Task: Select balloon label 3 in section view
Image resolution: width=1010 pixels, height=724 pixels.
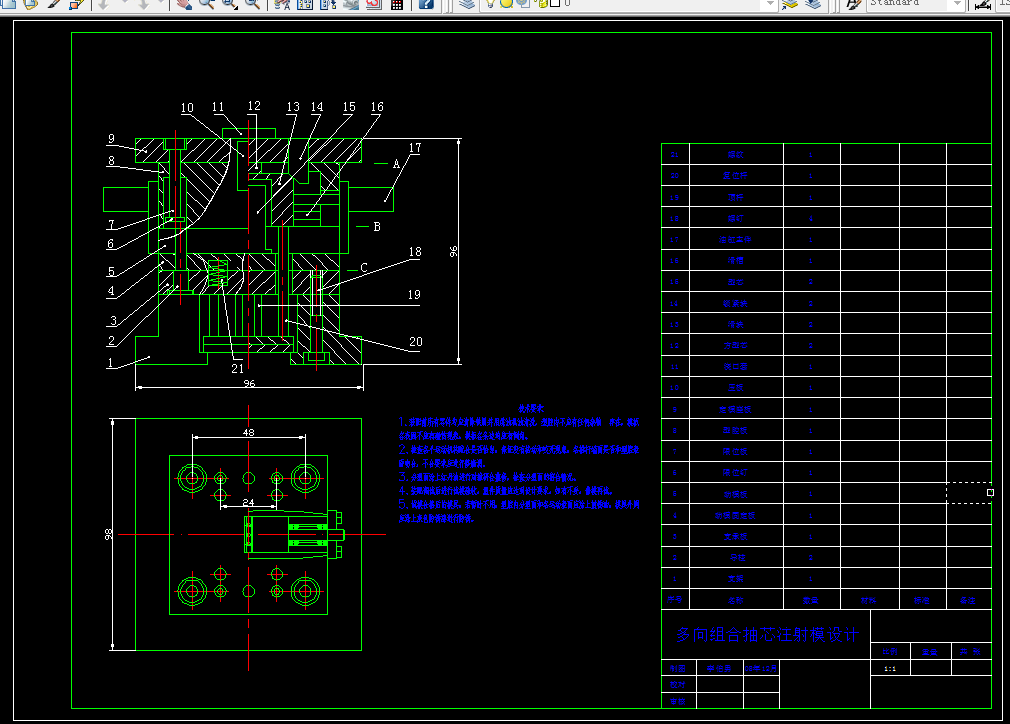Action: 113,320
